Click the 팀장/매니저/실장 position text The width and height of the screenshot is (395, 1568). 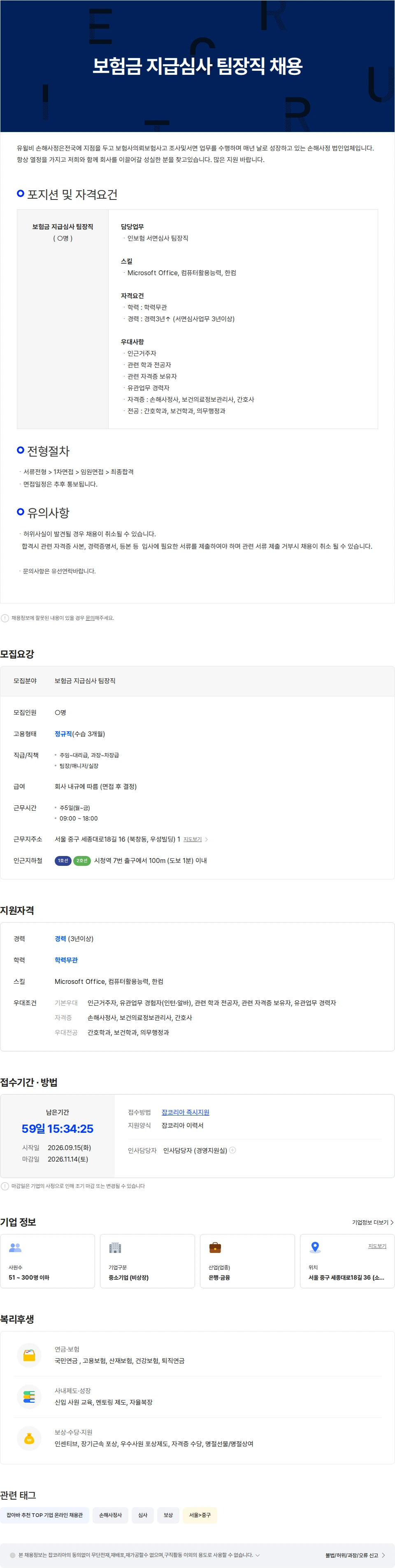click(x=79, y=766)
